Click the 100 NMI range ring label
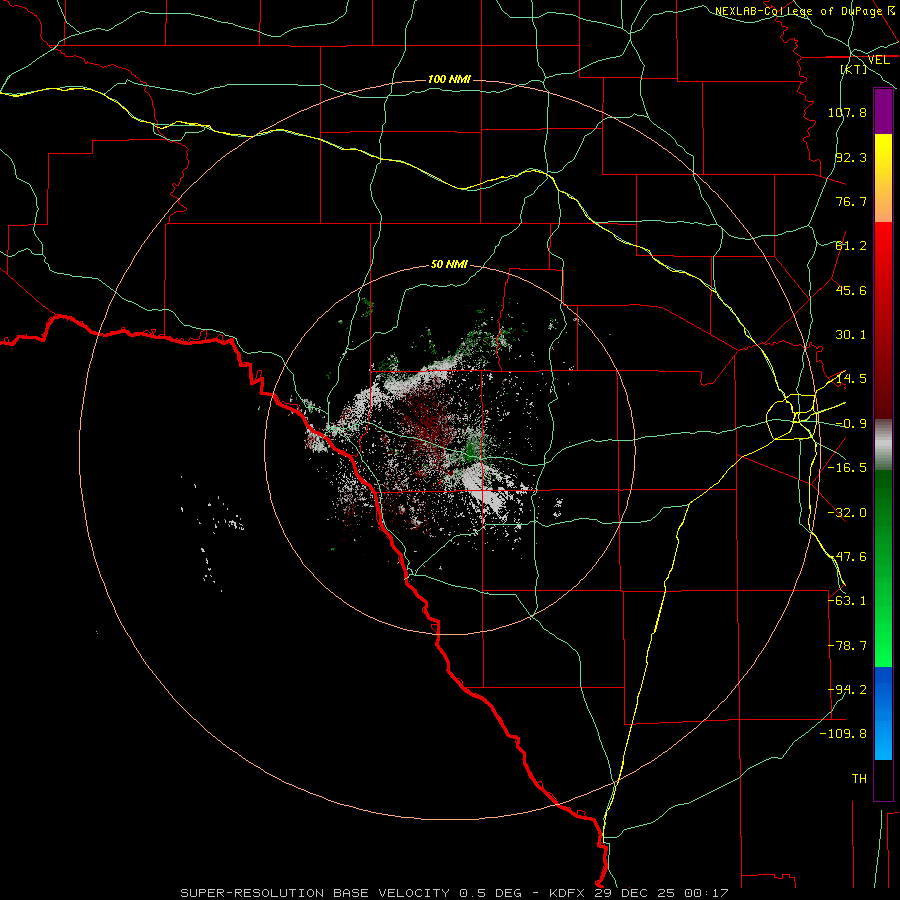Image resolution: width=900 pixels, height=900 pixels. coord(449,79)
